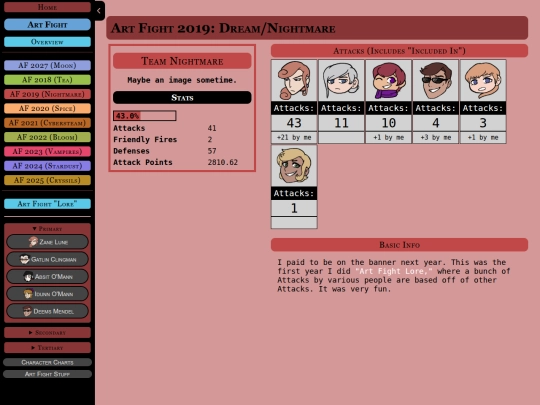Image resolution: width=540 pixels, height=405 pixels.
Task: Open the Art Fight "Lore" sidebar button
Action: (48, 204)
